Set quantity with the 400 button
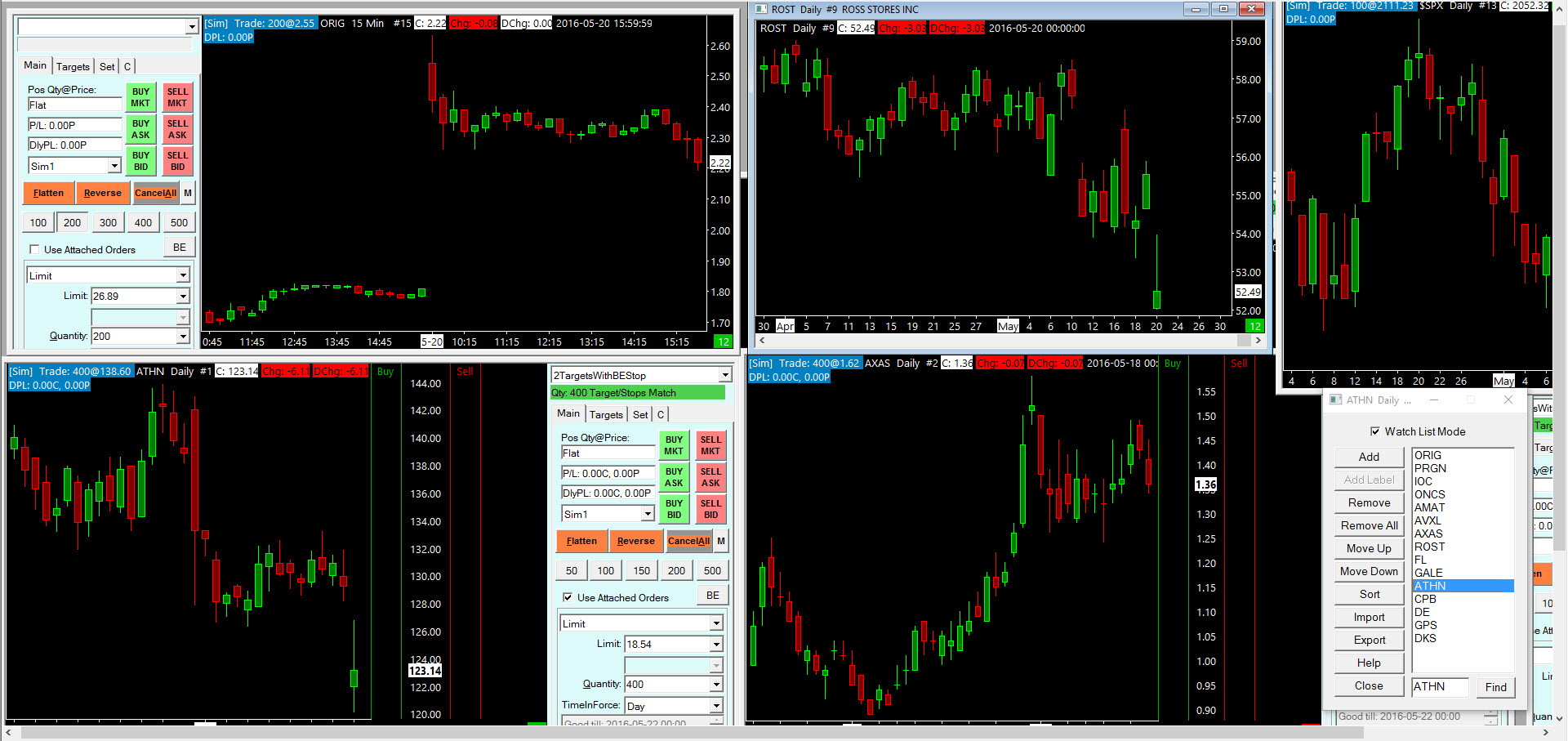The height and width of the screenshot is (741, 1568). [x=143, y=222]
